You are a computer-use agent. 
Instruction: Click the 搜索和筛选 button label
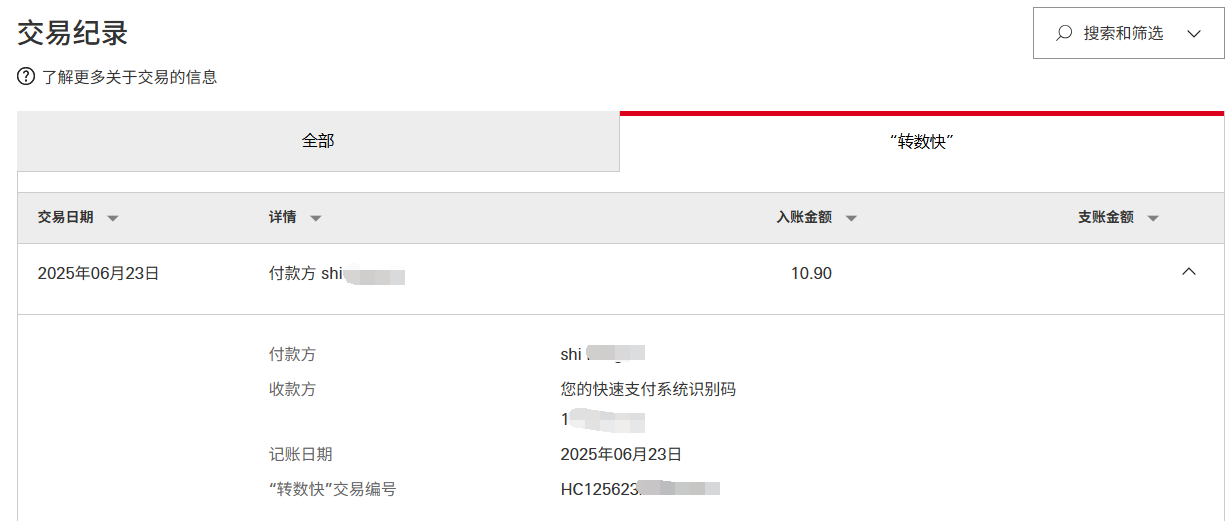1123,33
